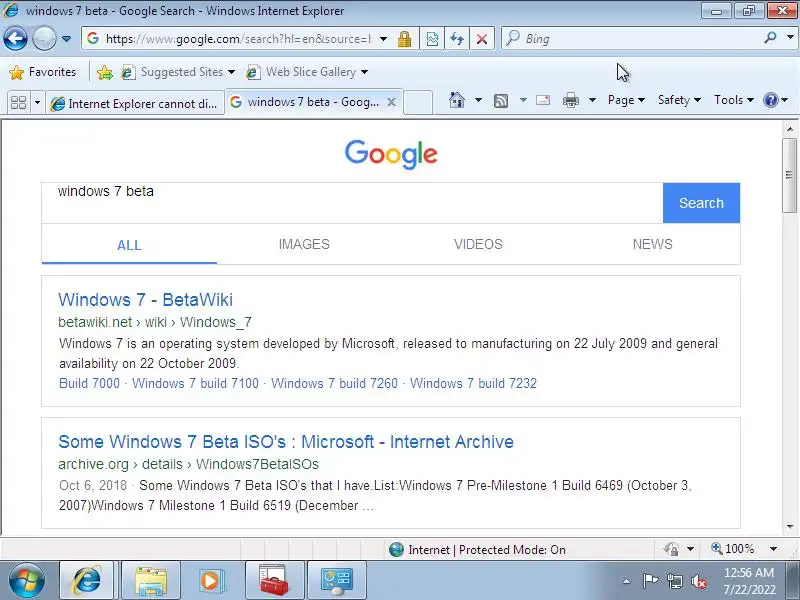
Task: Expand the feeds dropdown arrow
Action: point(523,100)
